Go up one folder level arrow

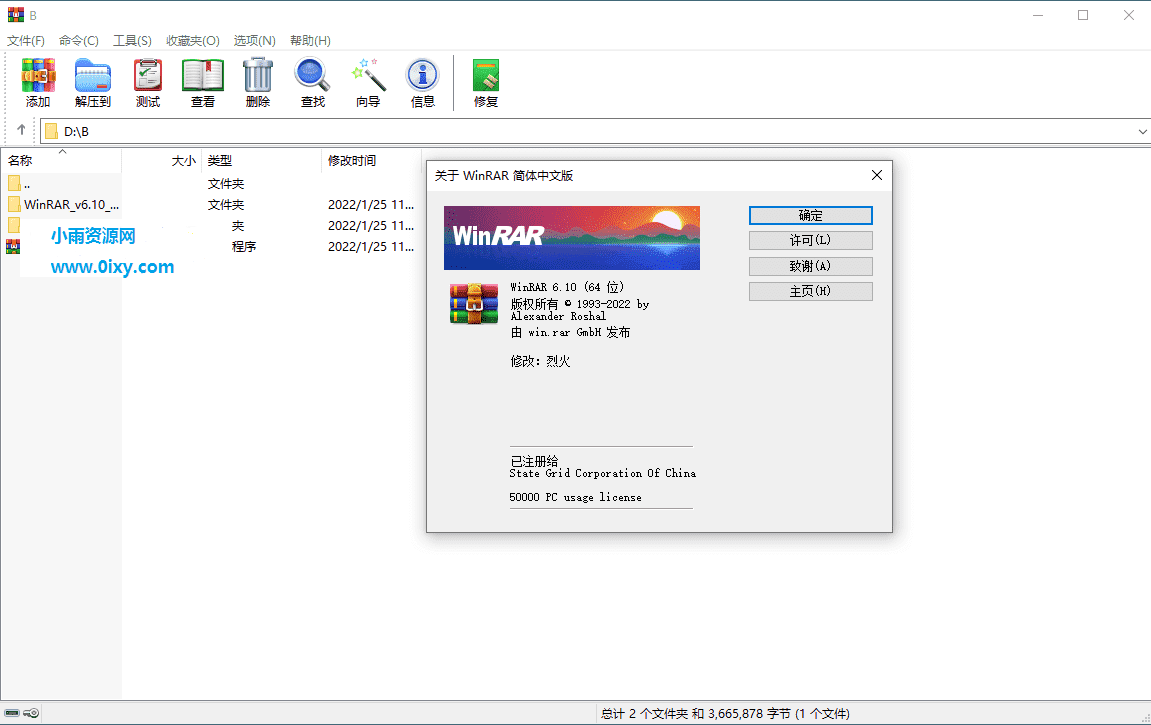point(21,131)
